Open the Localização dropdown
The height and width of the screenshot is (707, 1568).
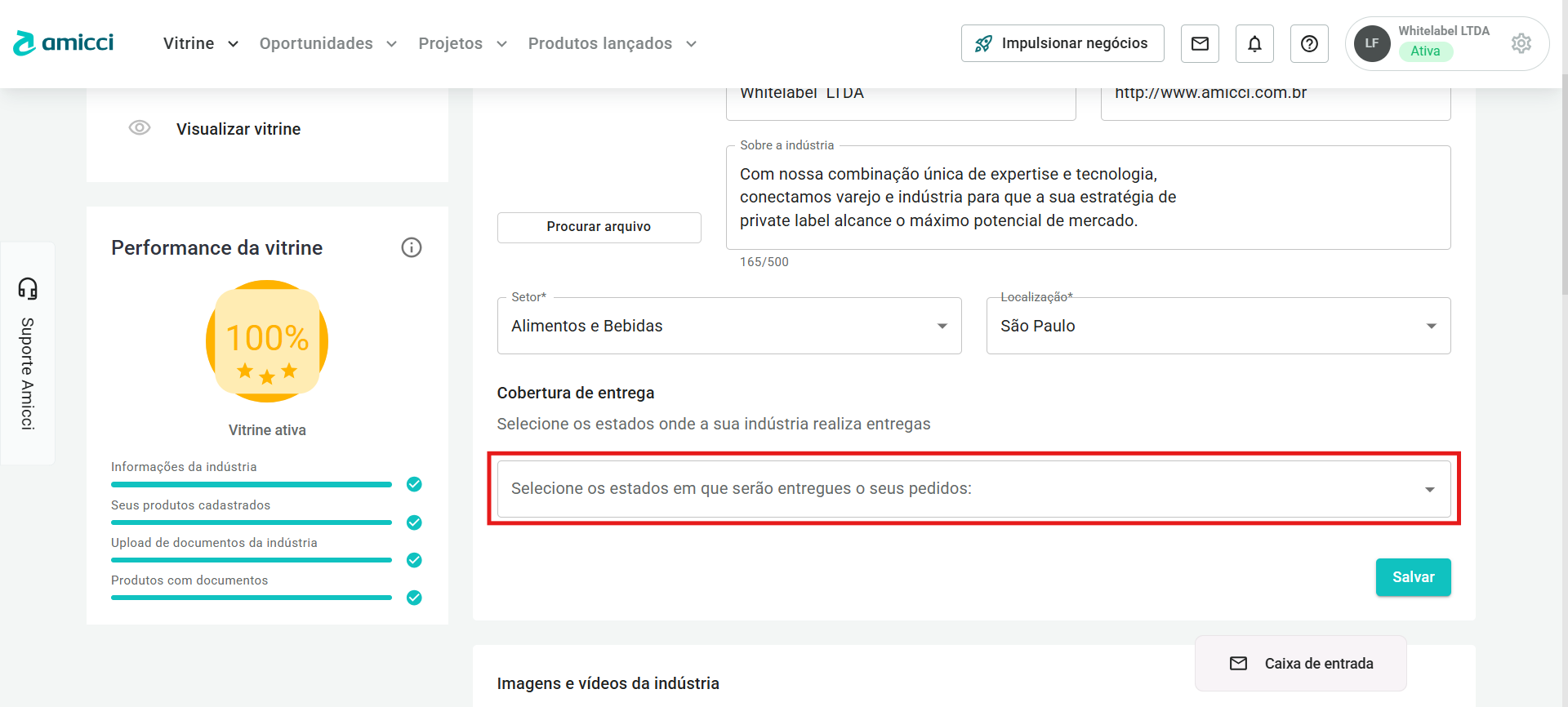1218,326
